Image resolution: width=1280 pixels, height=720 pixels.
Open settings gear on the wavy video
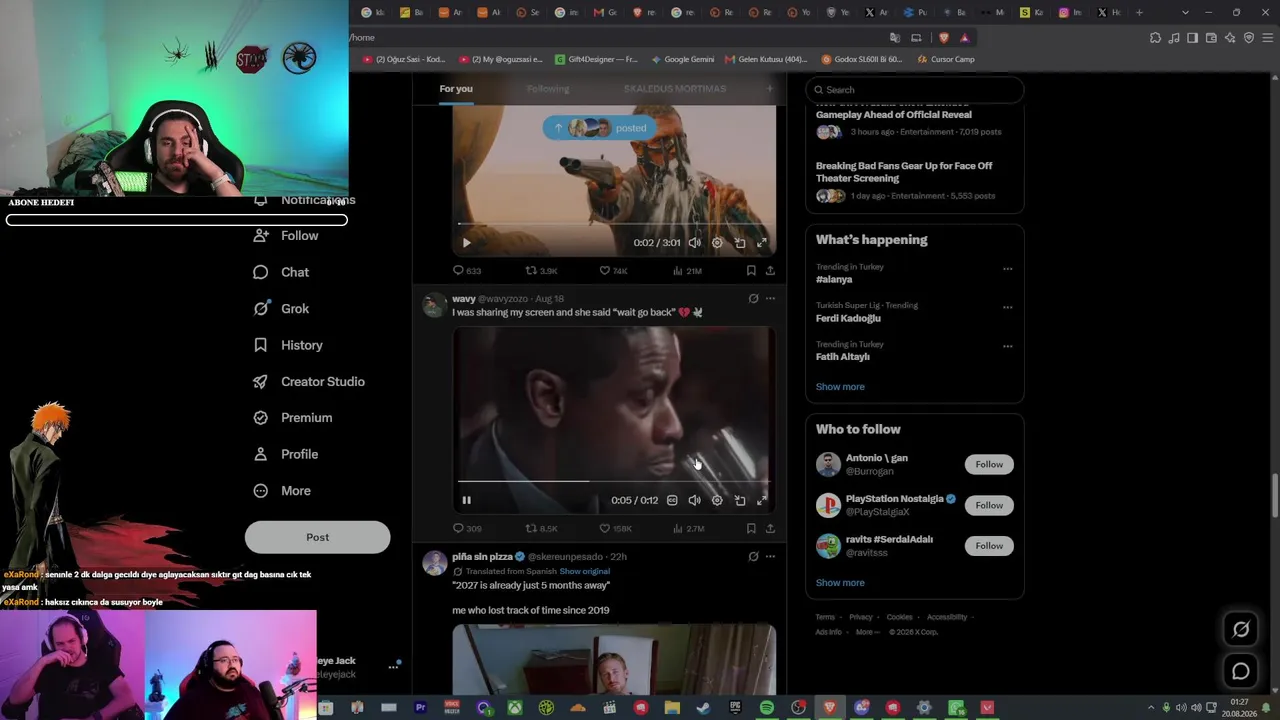717,500
